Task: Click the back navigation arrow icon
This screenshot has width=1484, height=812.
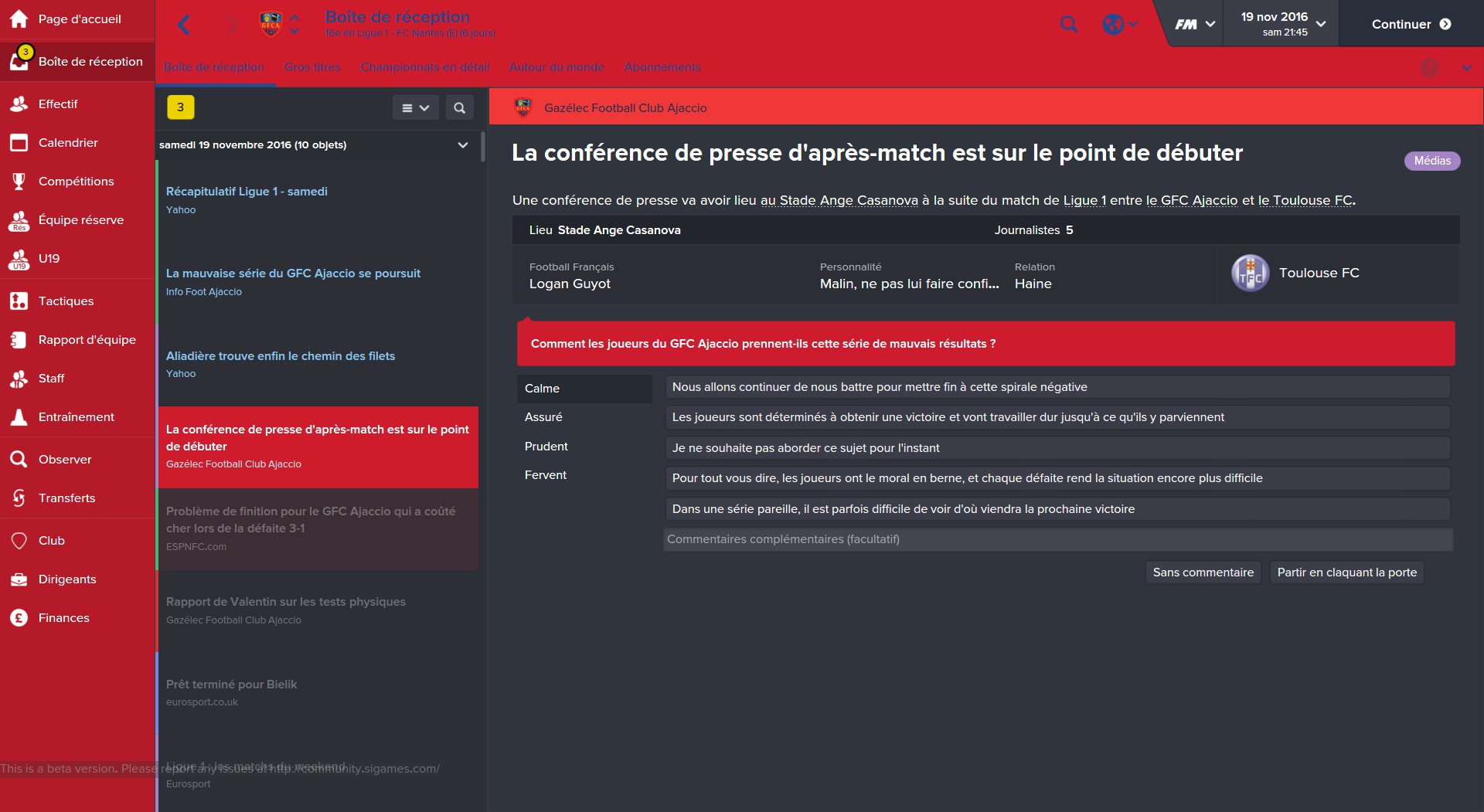Action: click(x=183, y=25)
